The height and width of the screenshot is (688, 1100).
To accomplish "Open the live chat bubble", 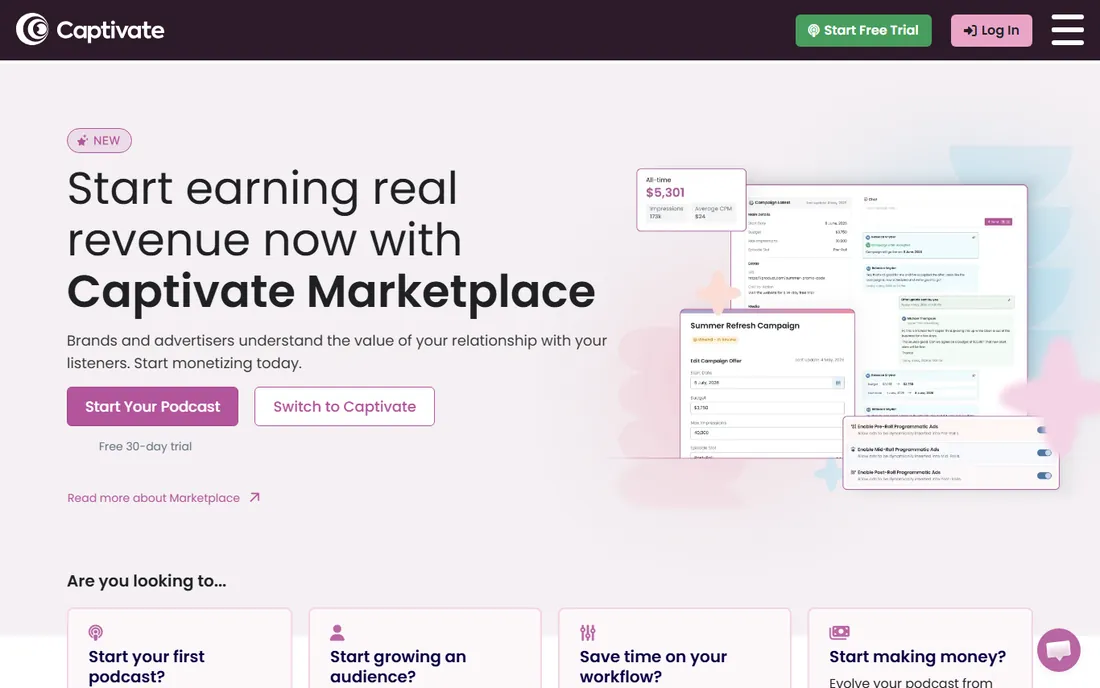I will point(1059,649).
